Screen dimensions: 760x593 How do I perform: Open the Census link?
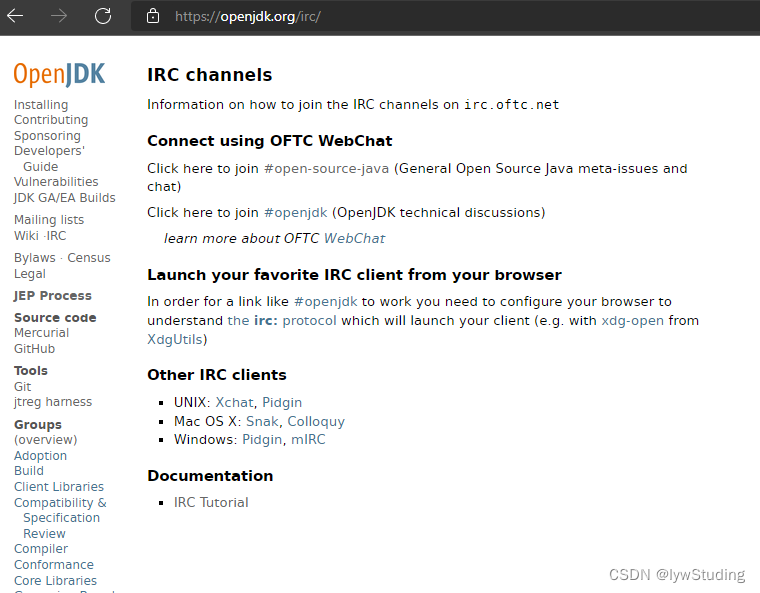(x=89, y=257)
